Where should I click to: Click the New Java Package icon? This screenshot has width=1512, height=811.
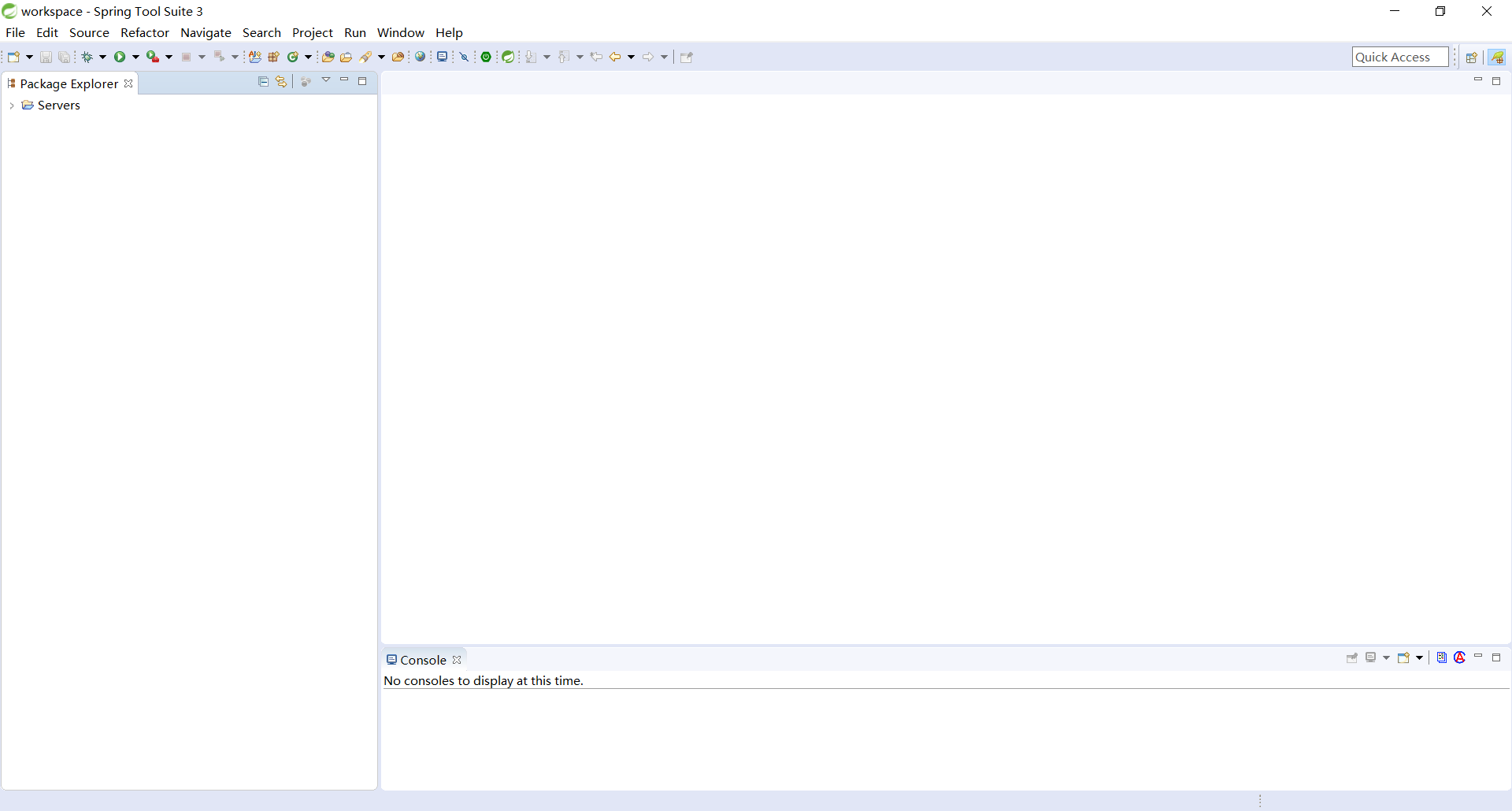coord(274,57)
